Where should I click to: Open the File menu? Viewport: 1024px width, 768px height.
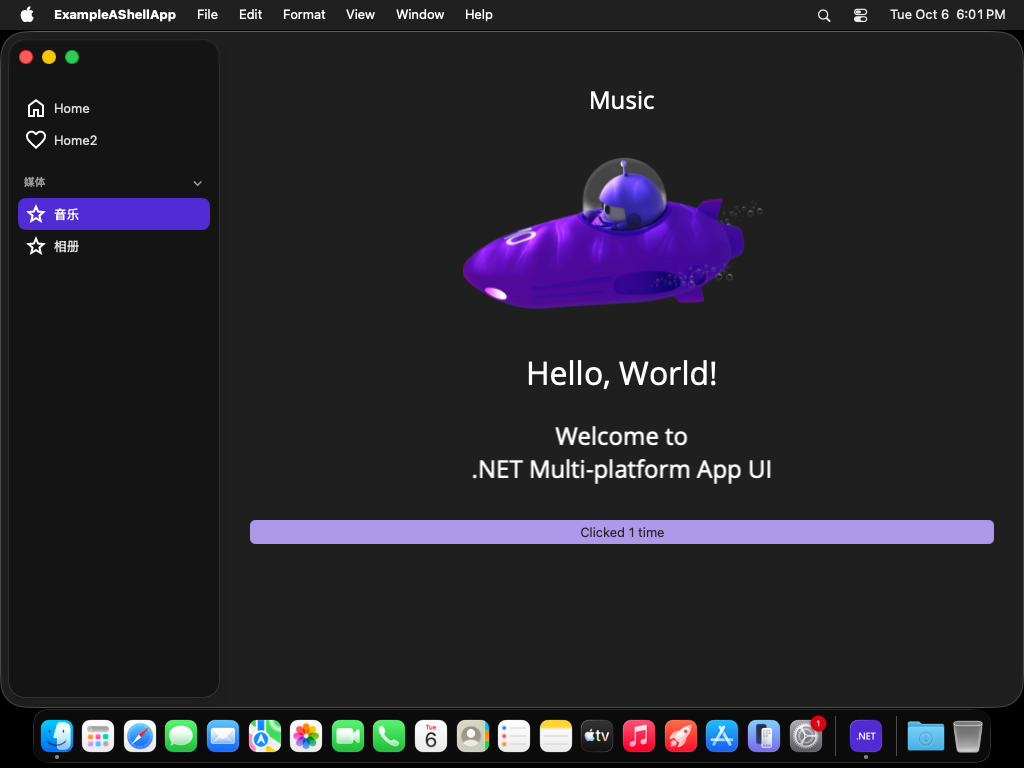(x=208, y=14)
